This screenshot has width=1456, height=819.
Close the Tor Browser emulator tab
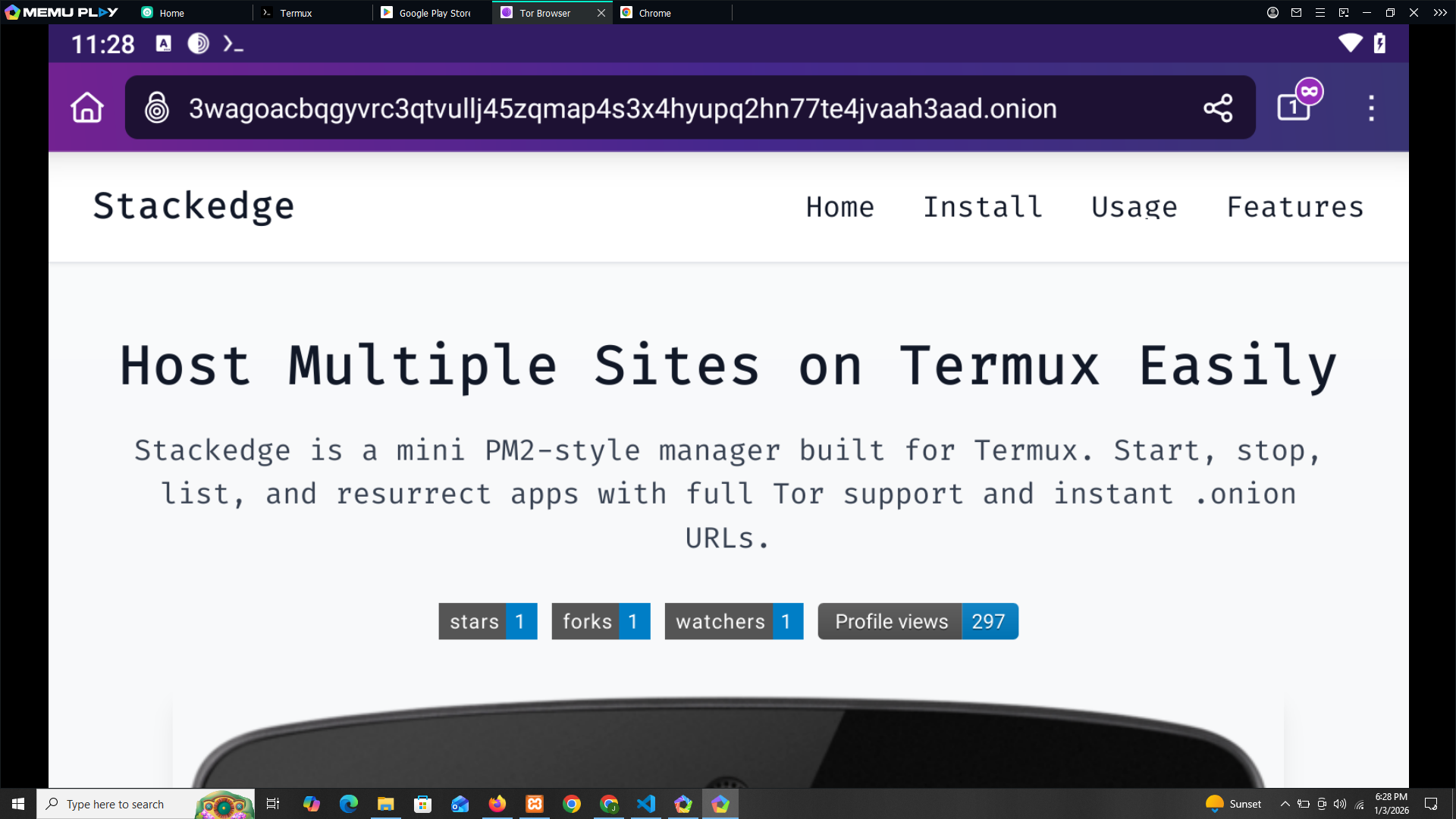pyautogui.click(x=601, y=13)
